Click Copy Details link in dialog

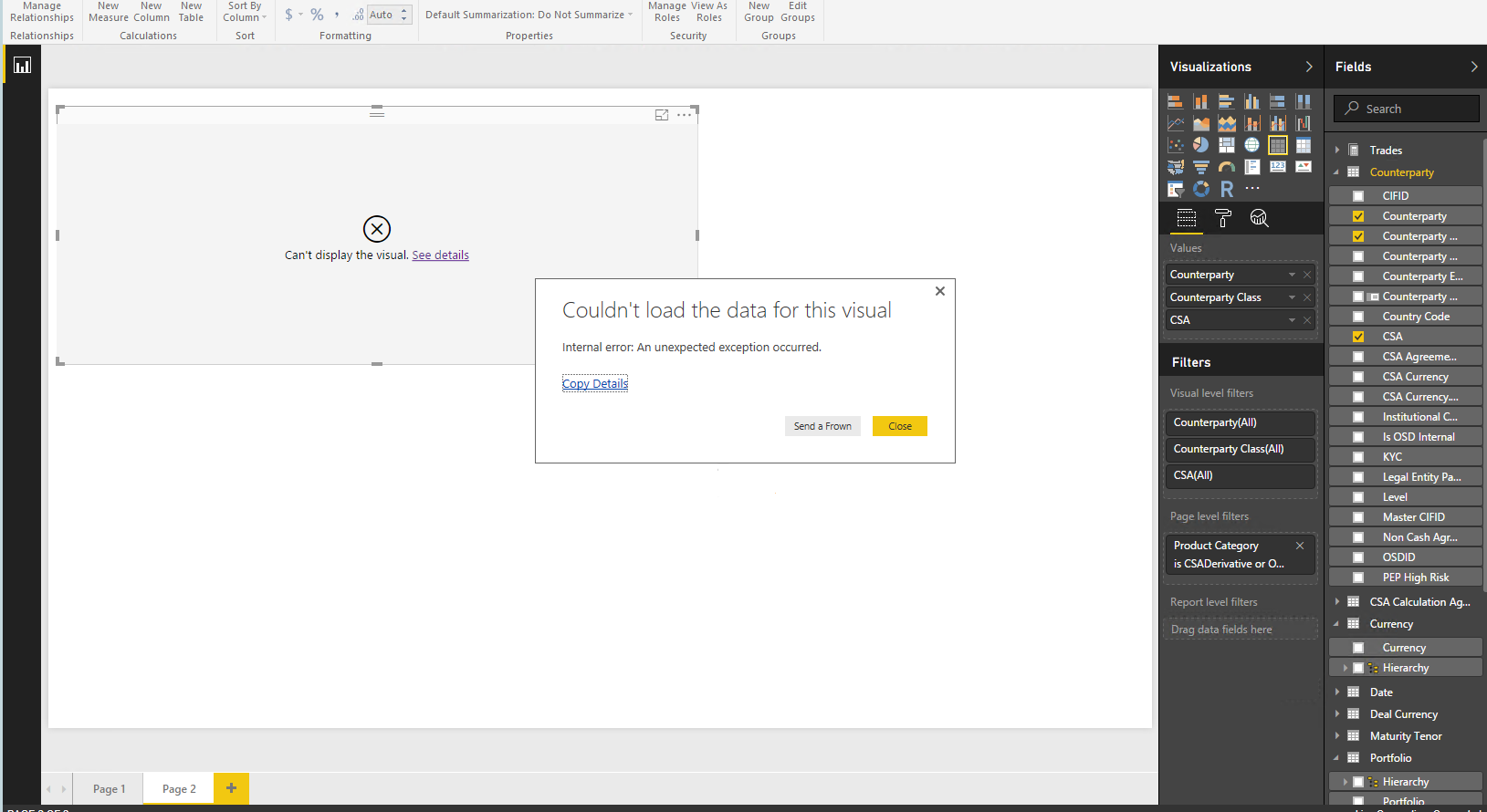[x=595, y=384]
